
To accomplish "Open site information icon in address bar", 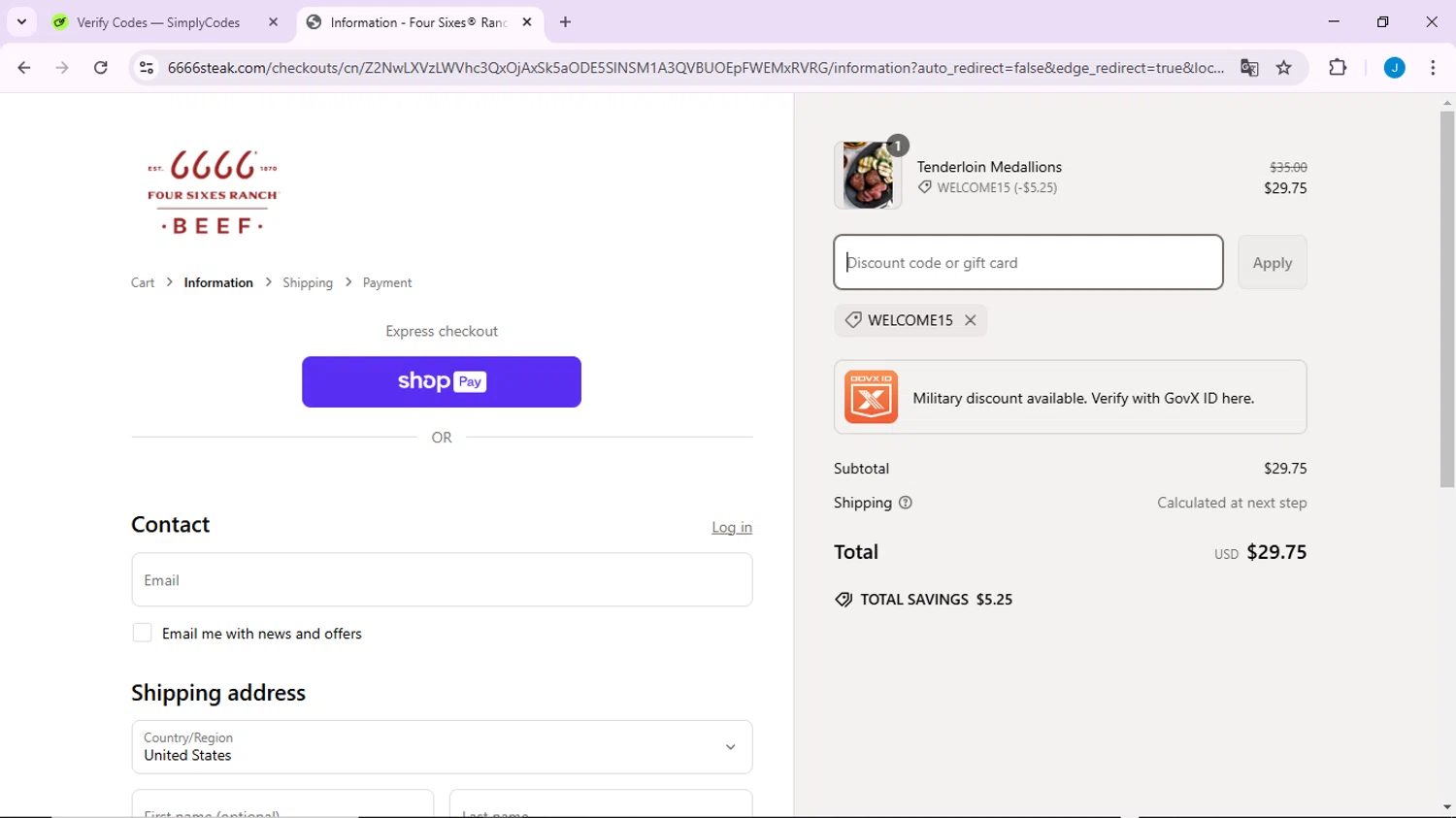I will [147, 68].
